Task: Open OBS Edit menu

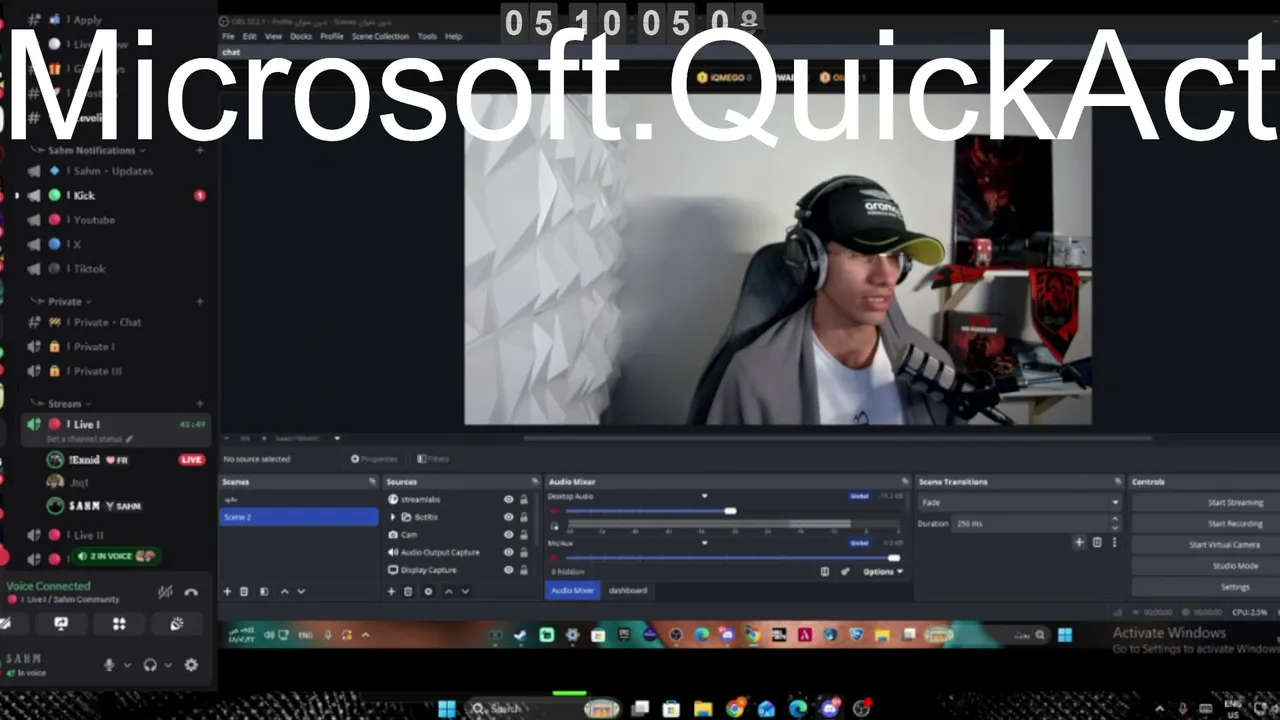Action: 250,36
